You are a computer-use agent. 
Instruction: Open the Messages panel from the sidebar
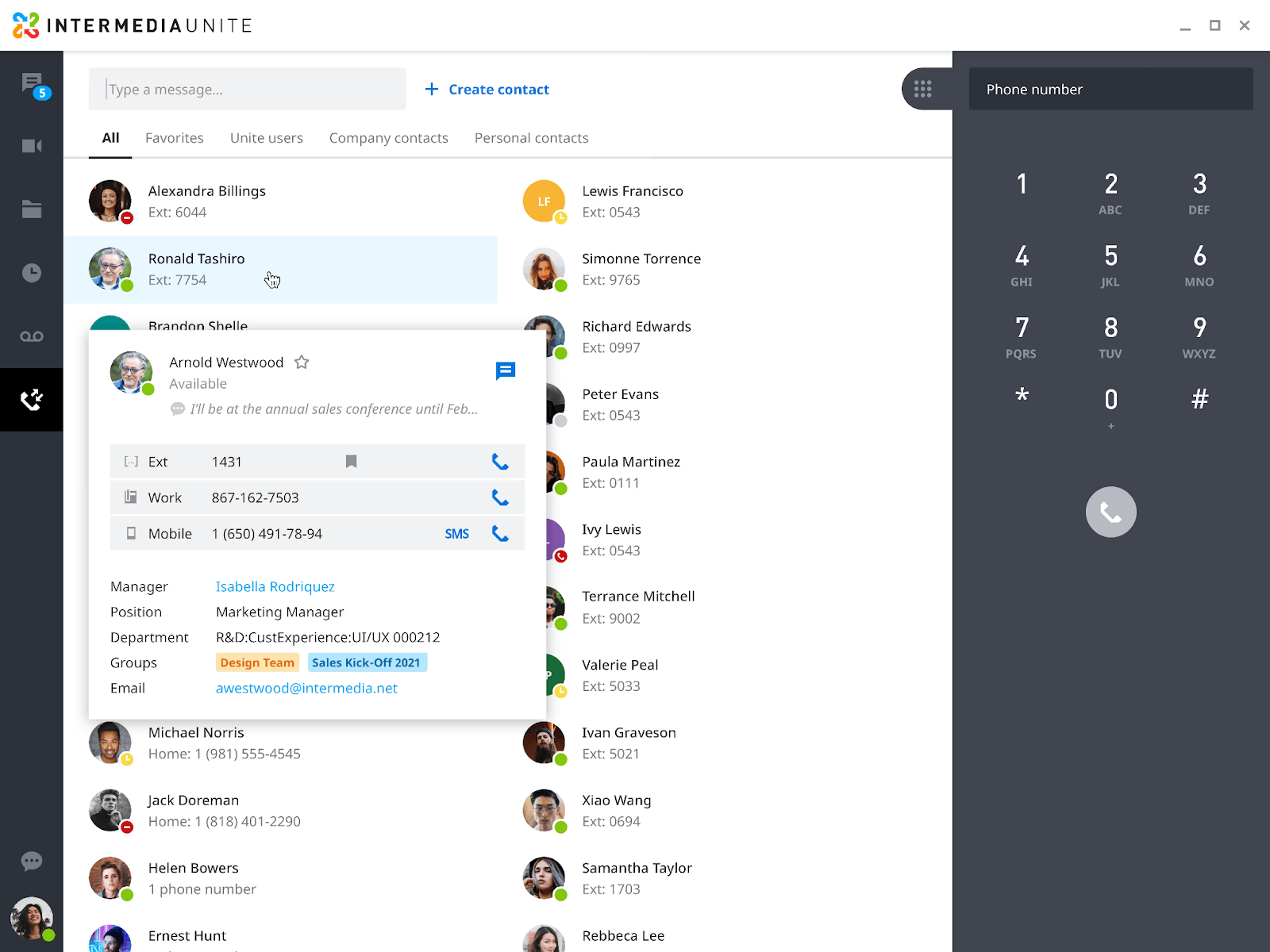pyautogui.click(x=32, y=83)
